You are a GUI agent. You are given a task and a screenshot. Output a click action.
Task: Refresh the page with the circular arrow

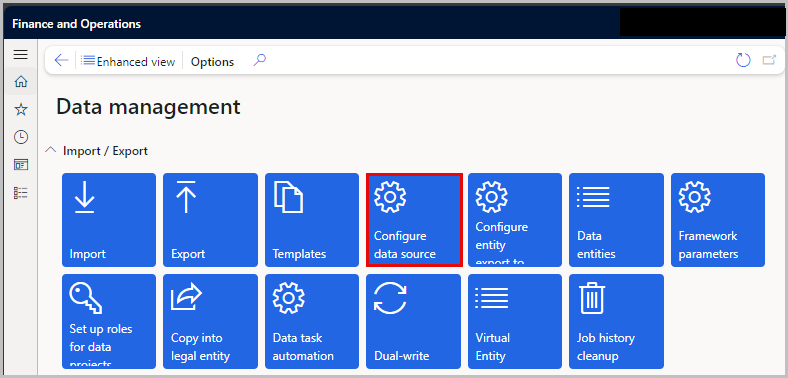point(743,60)
